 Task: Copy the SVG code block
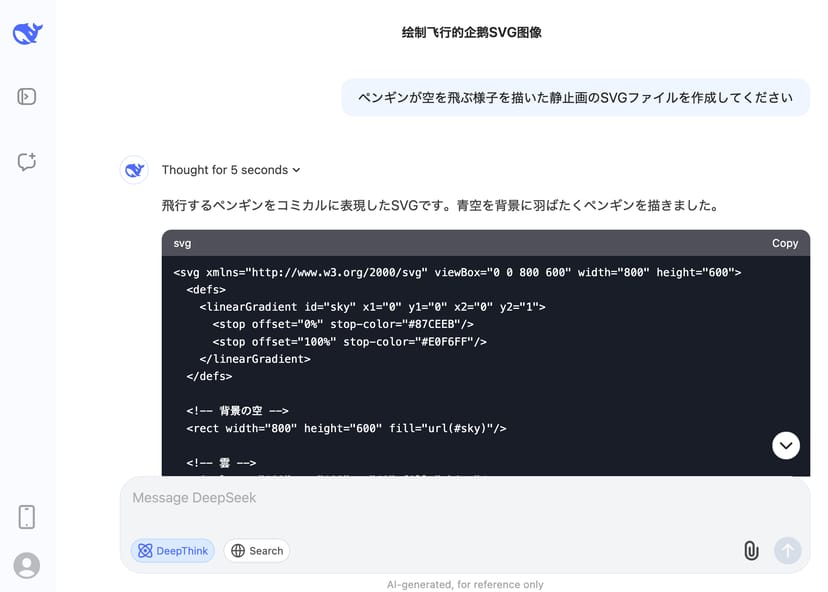[785, 243]
